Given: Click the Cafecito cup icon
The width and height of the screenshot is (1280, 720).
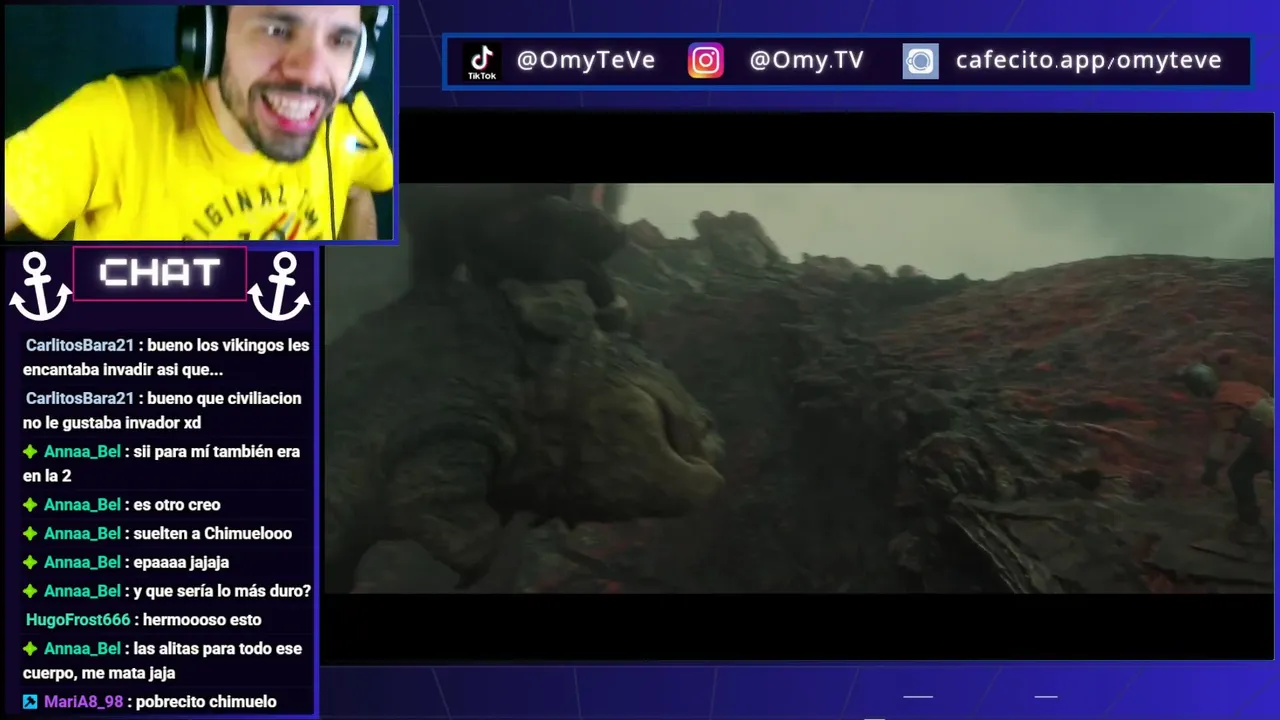Looking at the screenshot, I should 920,62.
